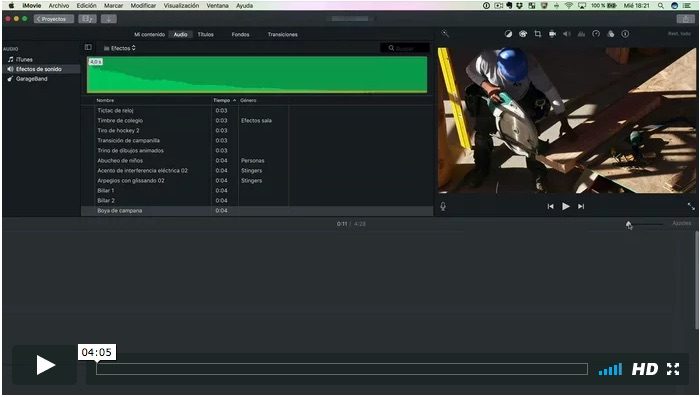Adjust web player volume bars
This screenshot has height=397, width=700.
(x=610, y=369)
